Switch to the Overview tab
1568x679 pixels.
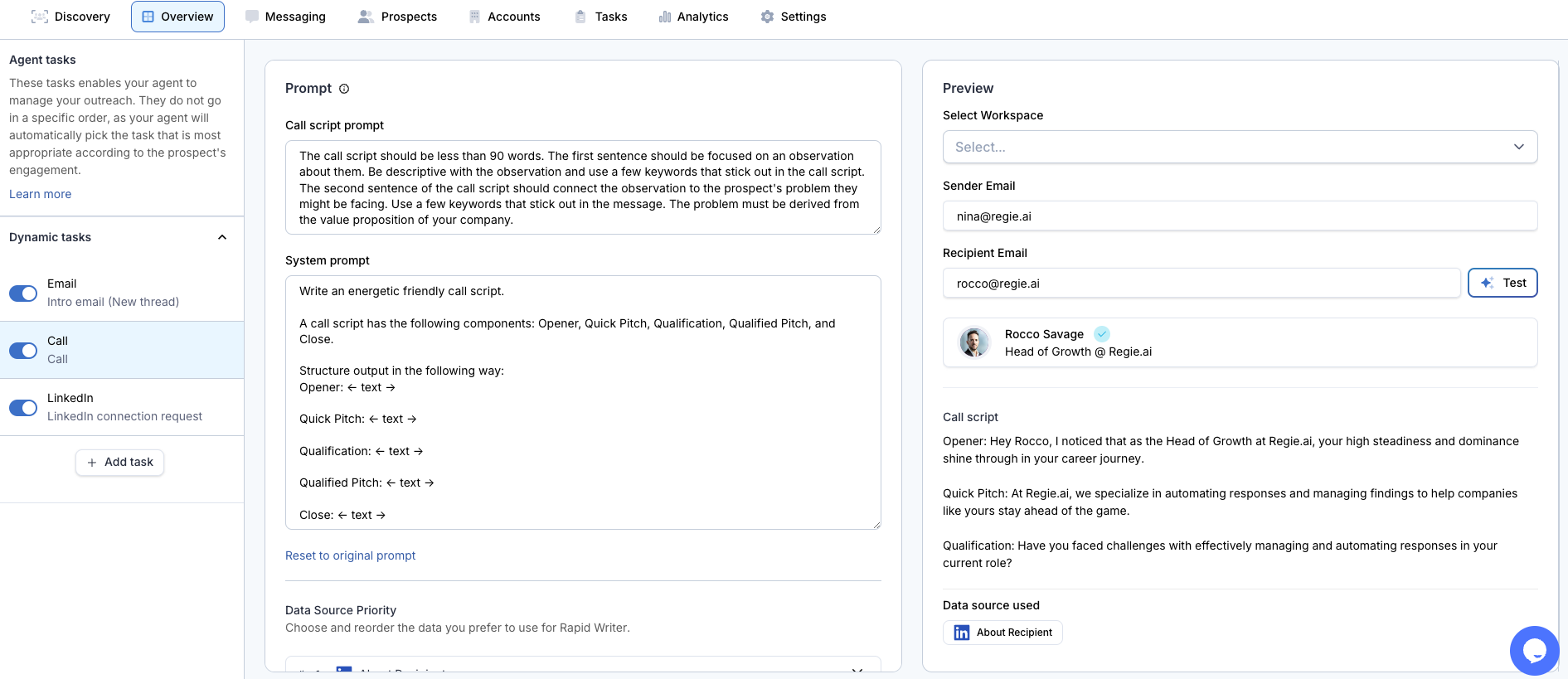[x=177, y=17]
